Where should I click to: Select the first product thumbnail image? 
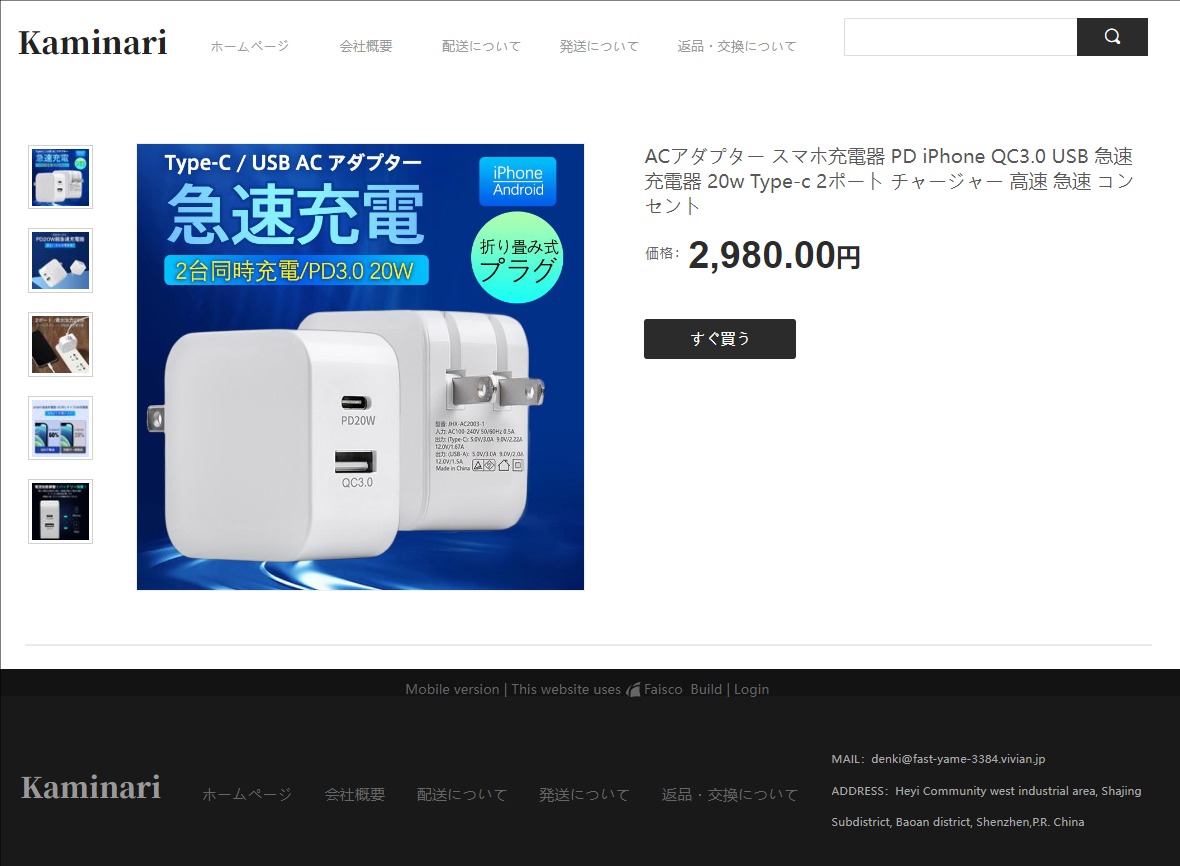click(x=60, y=177)
